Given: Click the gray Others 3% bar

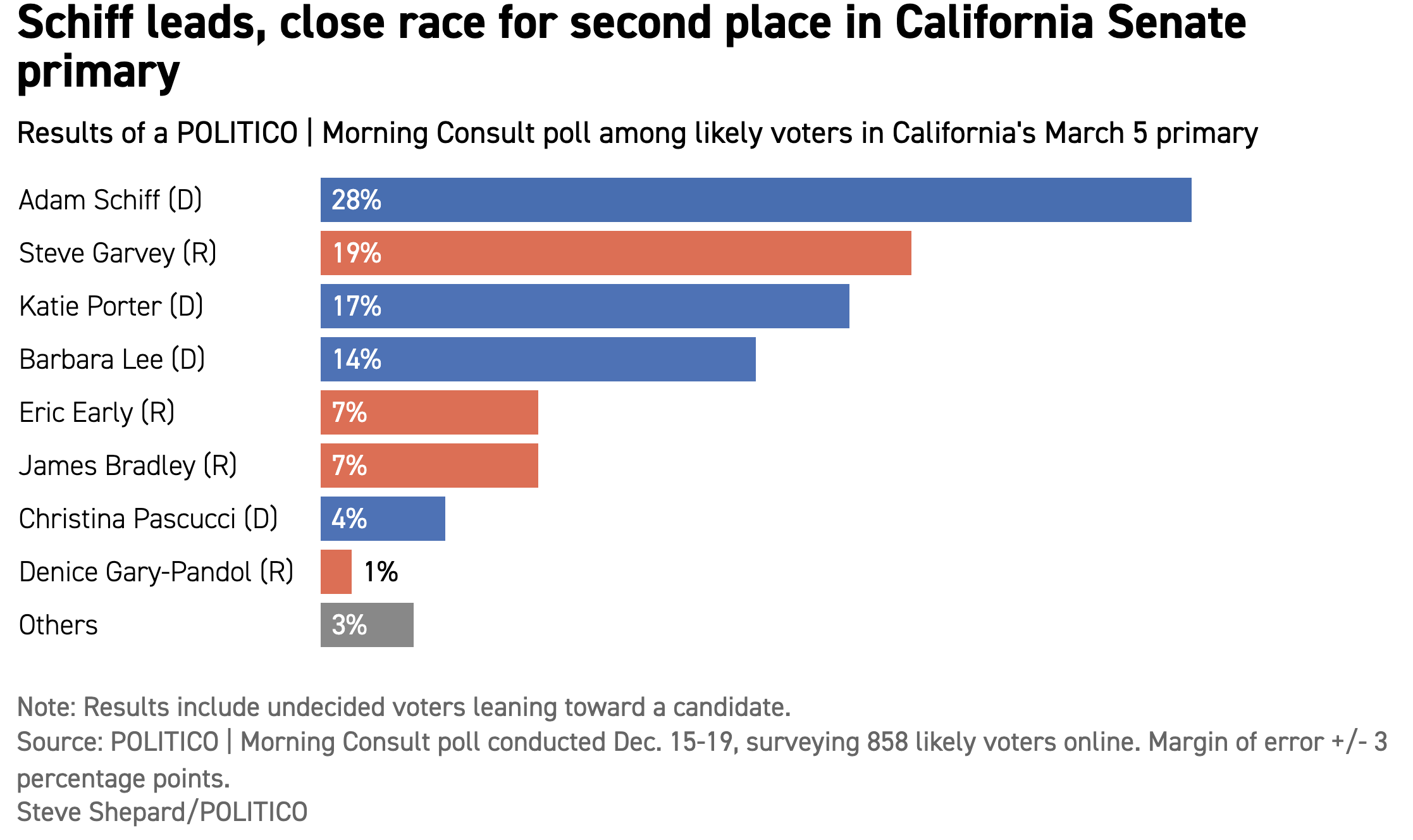Looking at the screenshot, I should (x=367, y=625).
